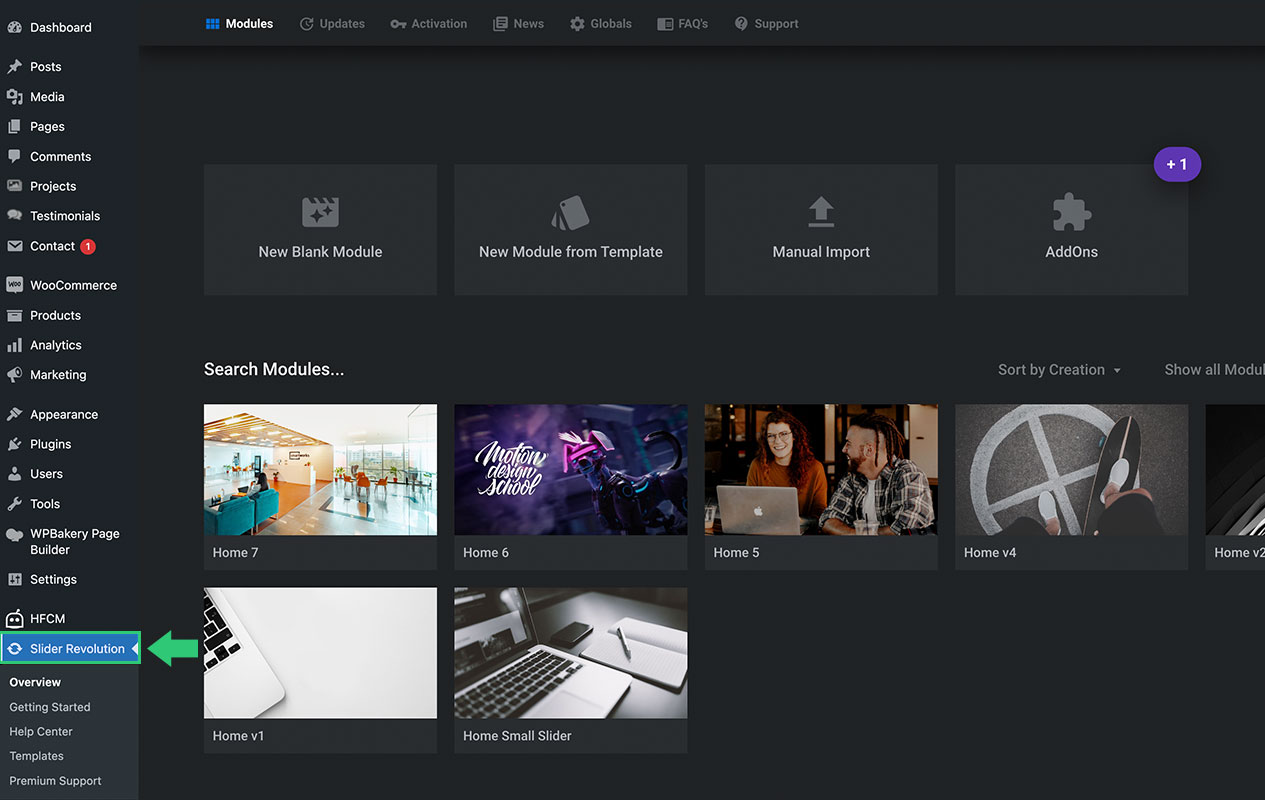Select the Home 6 module thumbnail
Screen dimensions: 1265x800
coord(570,470)
